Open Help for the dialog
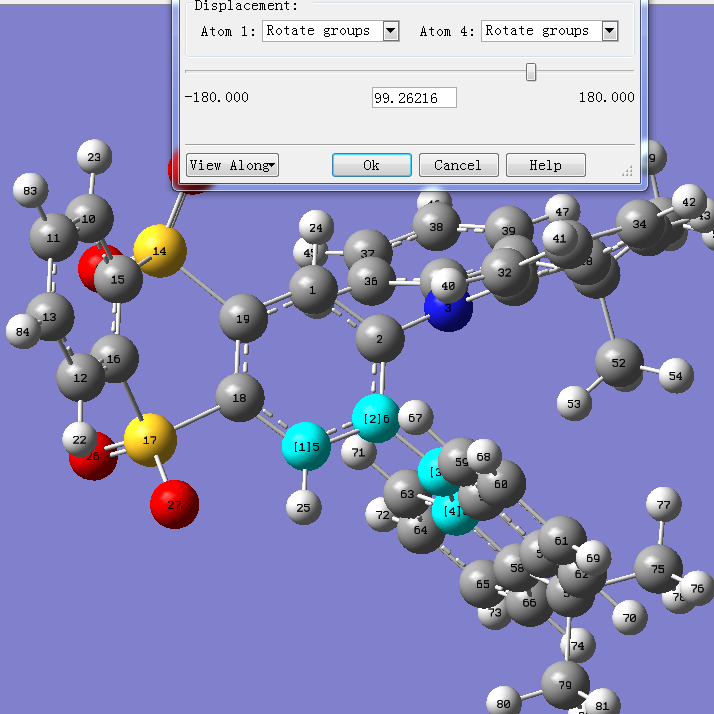Screen dimensions: 714x714 (x=546, y=165)
